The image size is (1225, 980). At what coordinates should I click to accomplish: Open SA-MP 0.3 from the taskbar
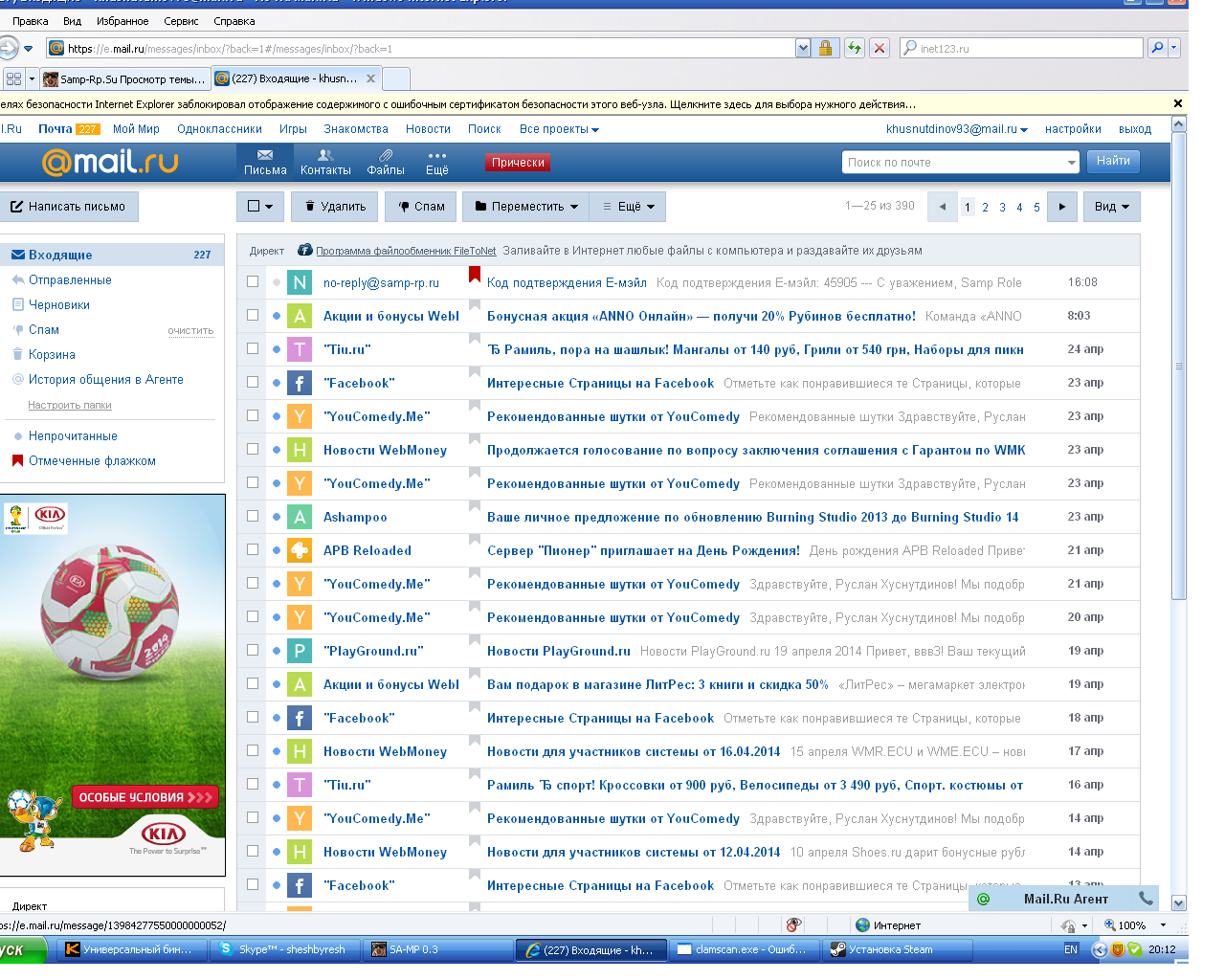[x=435, y=949]
